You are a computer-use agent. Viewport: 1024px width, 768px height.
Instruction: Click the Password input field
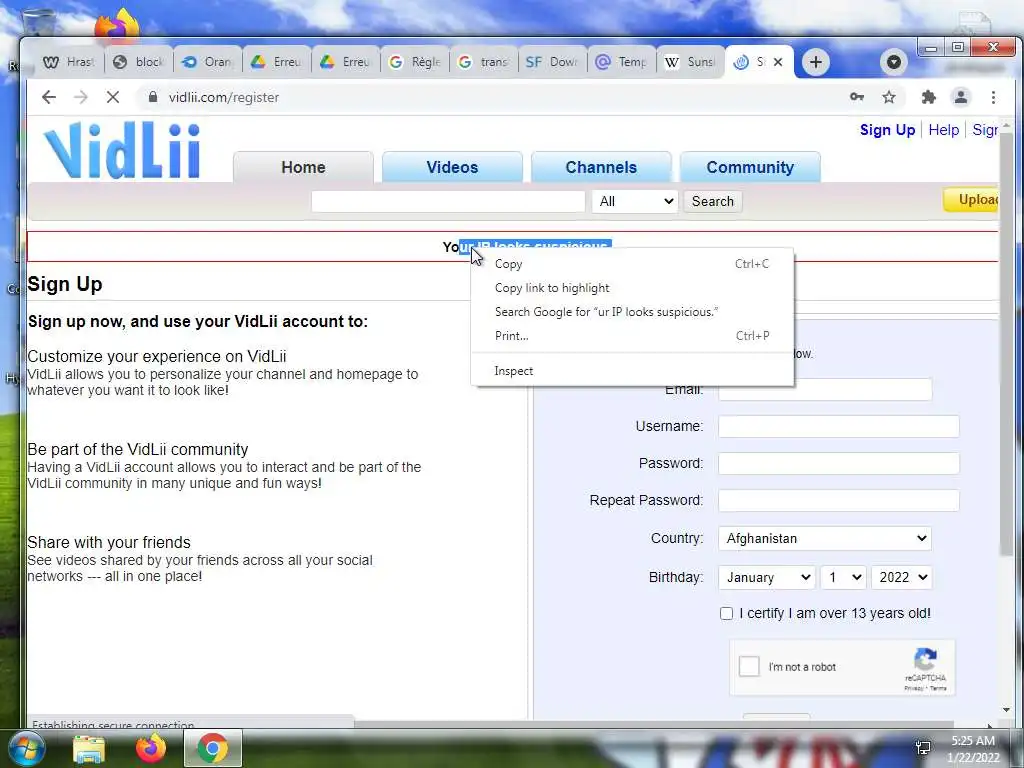pyautogui.click(x=839, y=464)
